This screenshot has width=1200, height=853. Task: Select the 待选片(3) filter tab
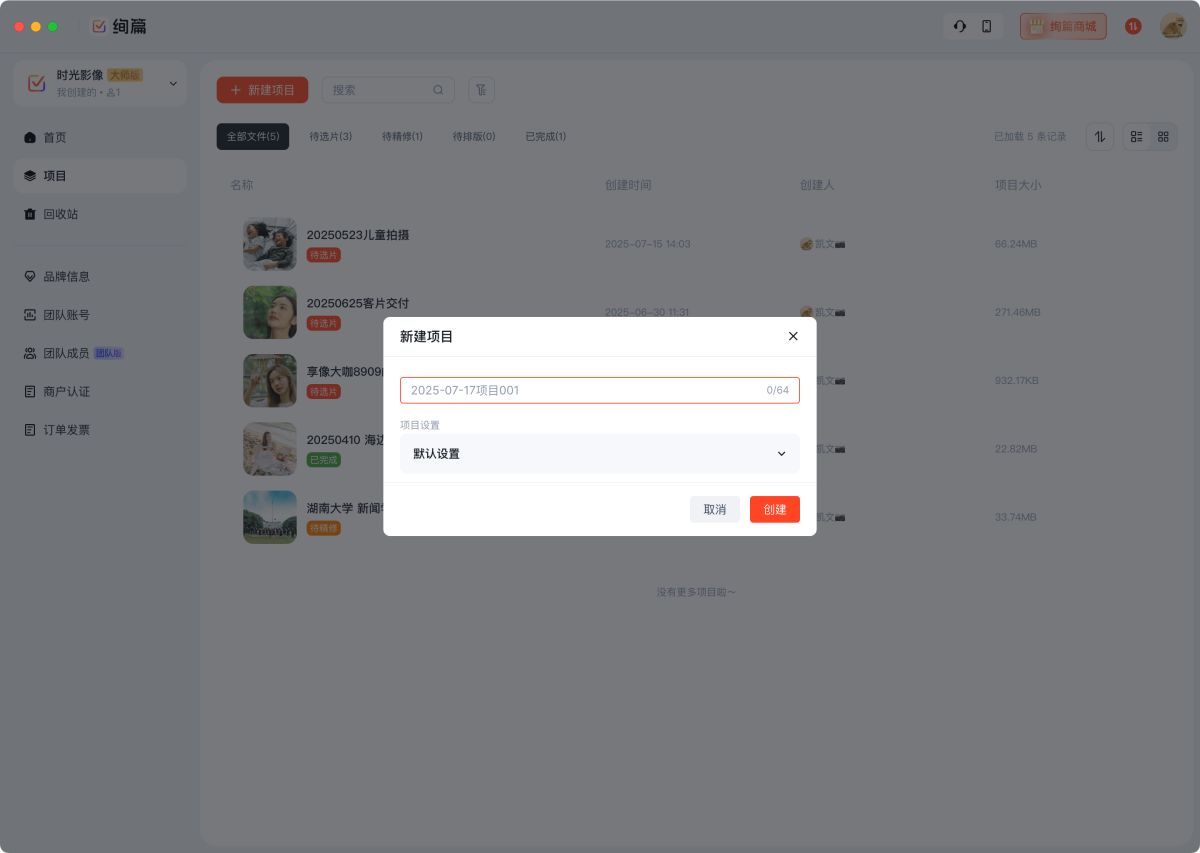point(330,137)
